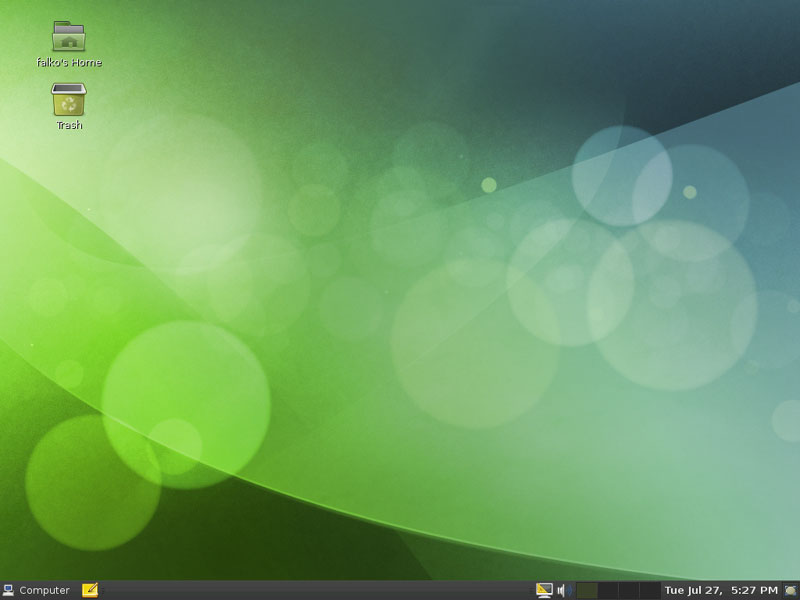Click the tray icon after the clock

(790, 590)
